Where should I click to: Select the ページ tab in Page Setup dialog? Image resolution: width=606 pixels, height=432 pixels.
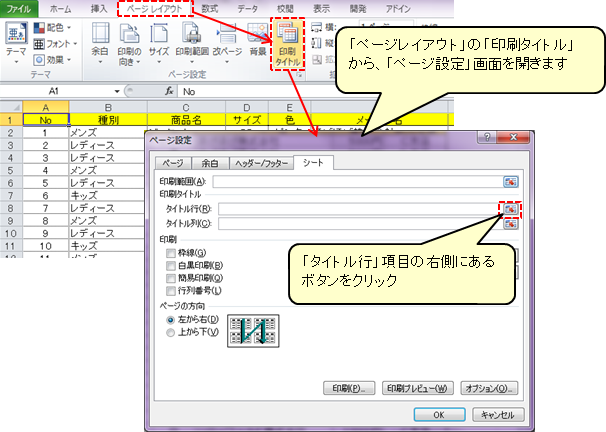point(172,163)
